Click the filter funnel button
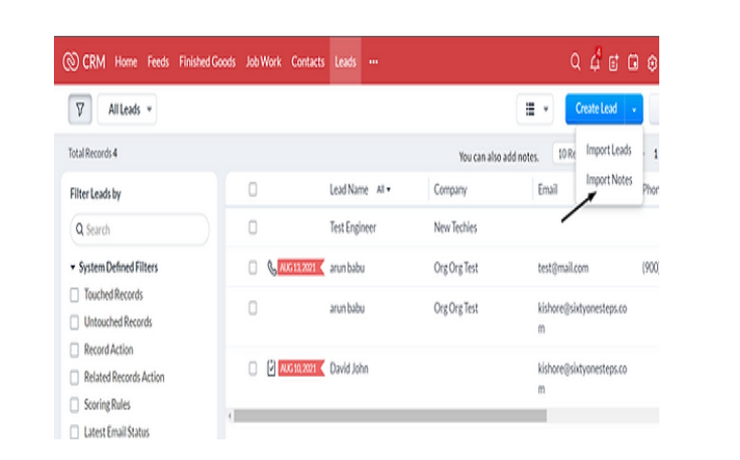The width and height of the screenshot is (740, 460). click(x=80, y=109)
